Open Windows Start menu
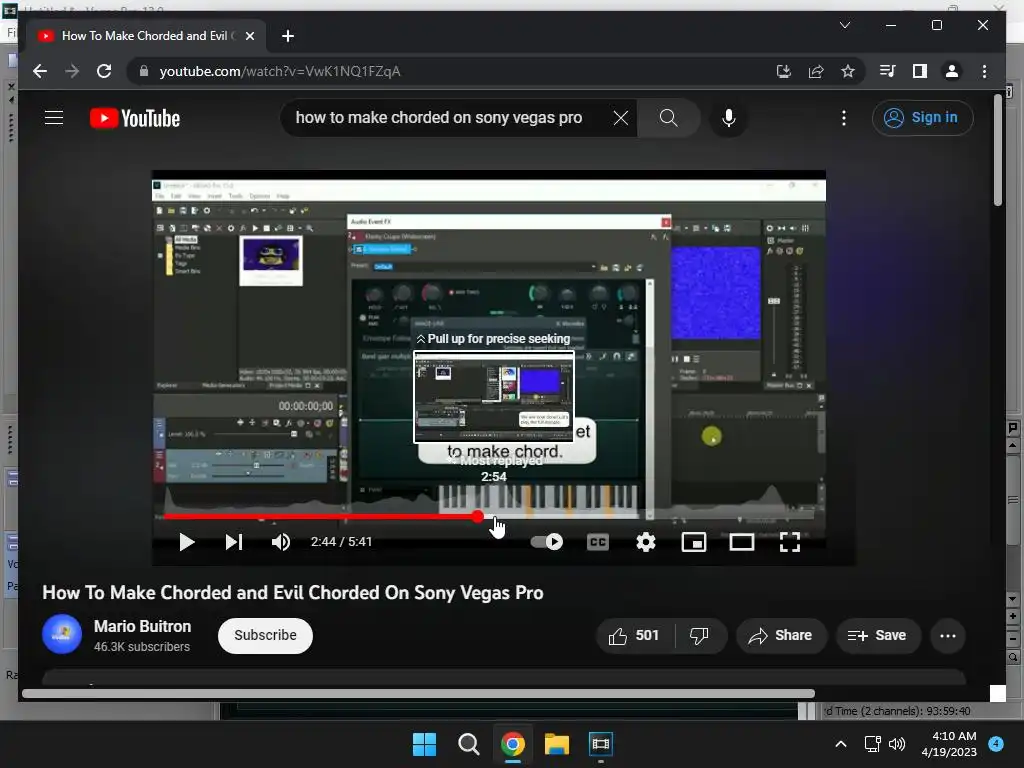The image size is (1024, 768). point(424,744)
